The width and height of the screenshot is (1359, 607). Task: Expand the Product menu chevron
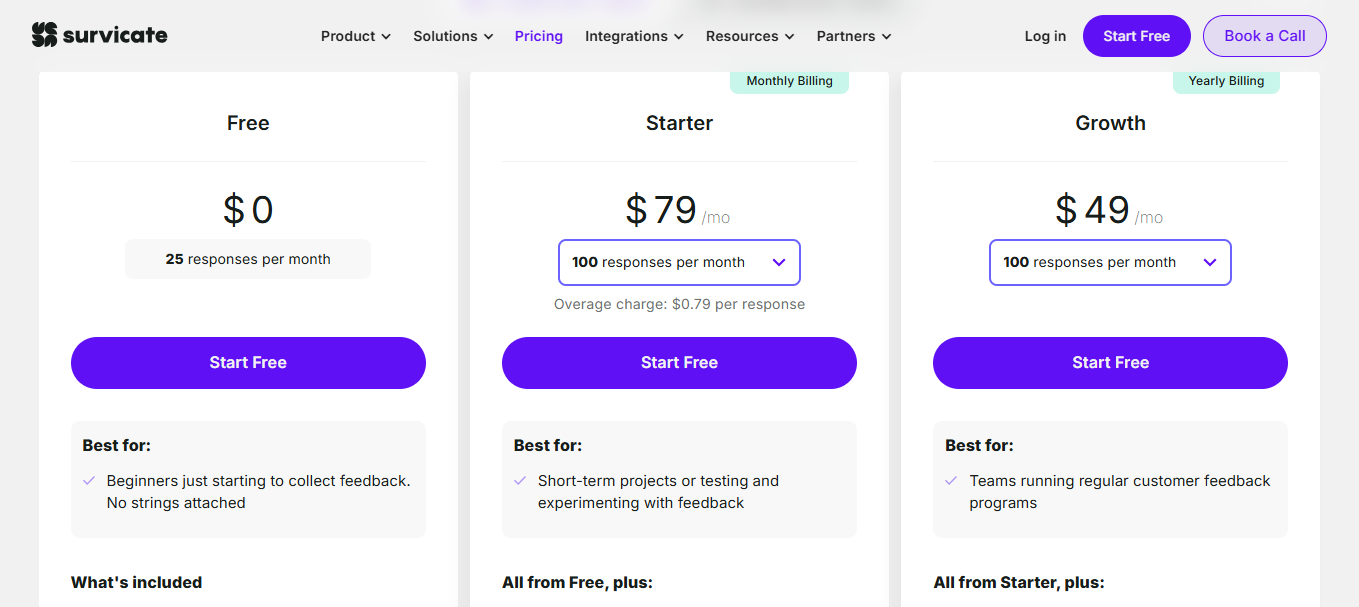tap(385, 37)
